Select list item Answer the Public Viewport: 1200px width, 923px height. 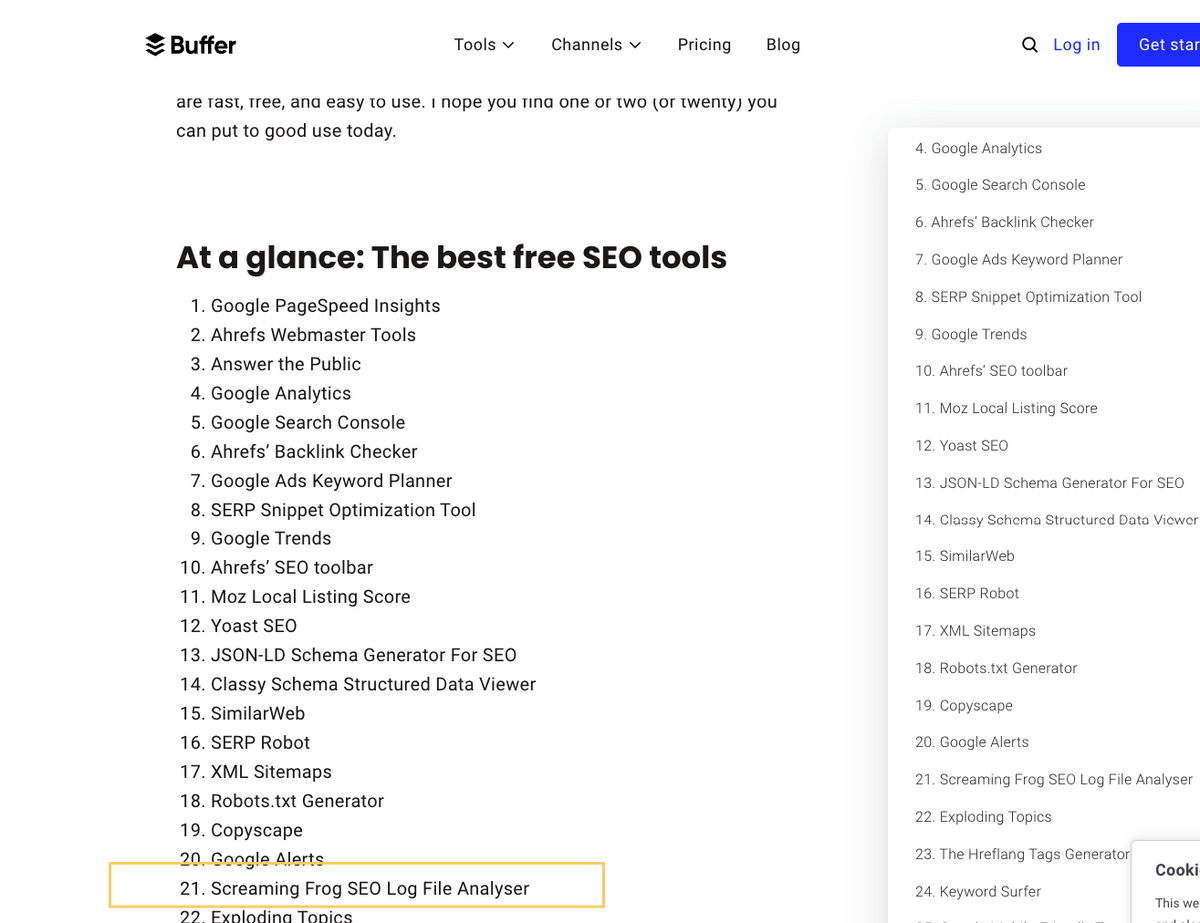(x=286, y=364)
